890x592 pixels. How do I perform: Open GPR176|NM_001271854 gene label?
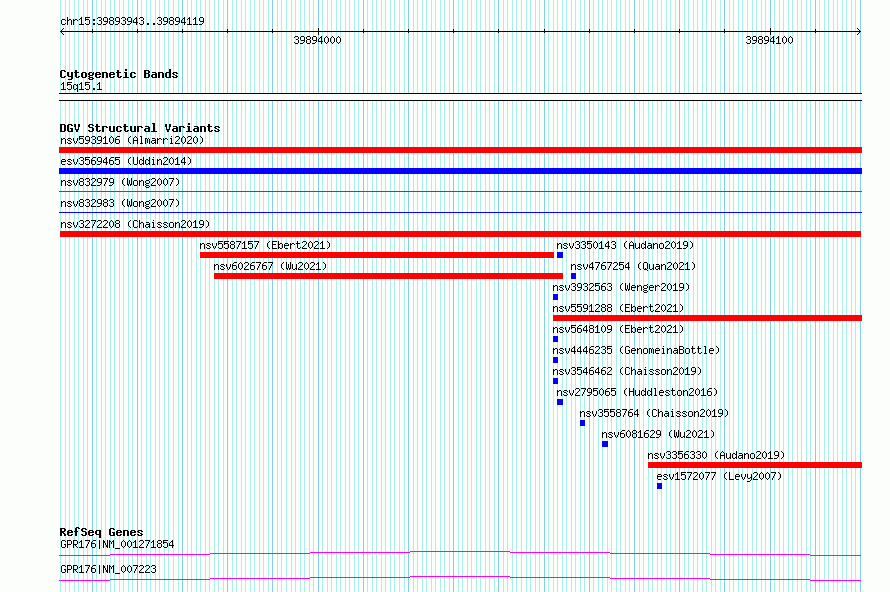click(117, 544)
